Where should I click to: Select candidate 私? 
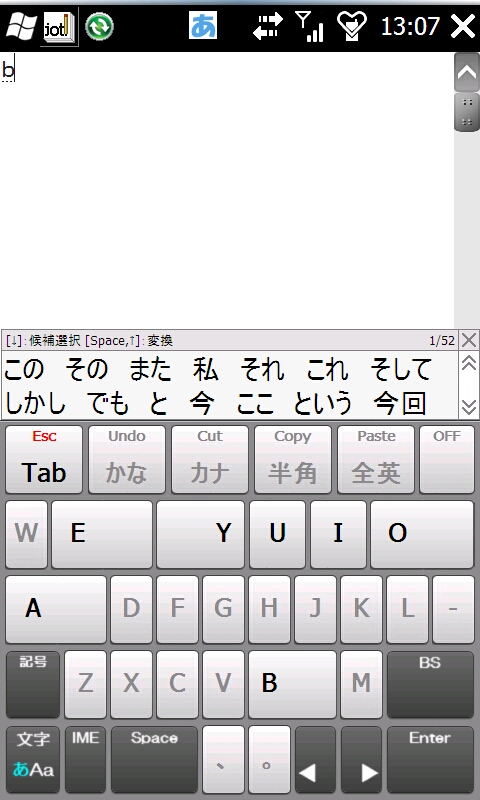[x=206, y=369]
